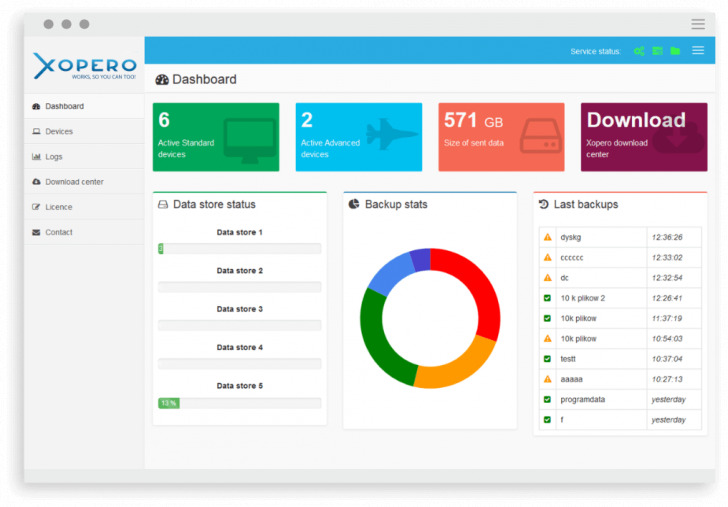Click the Data store 5 progress bar
The image size is (728, 507).
239,403
